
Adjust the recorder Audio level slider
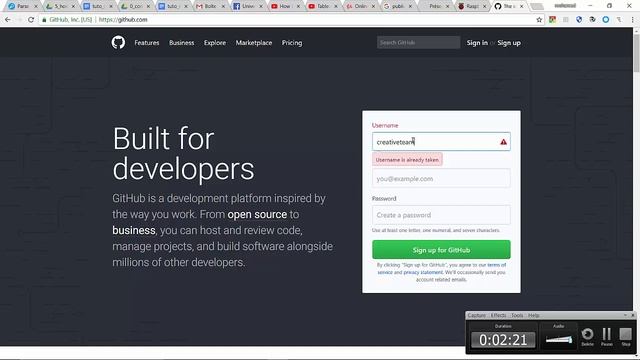559,339
